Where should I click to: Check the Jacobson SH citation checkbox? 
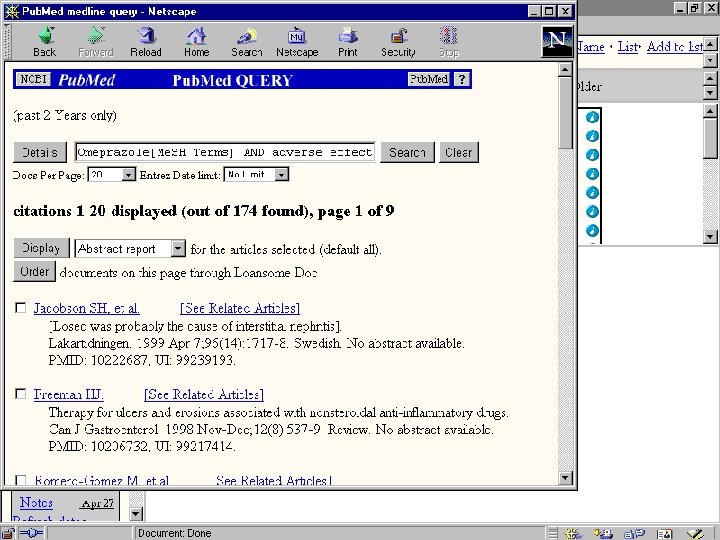pyautogui.click(x=21, y=307)
